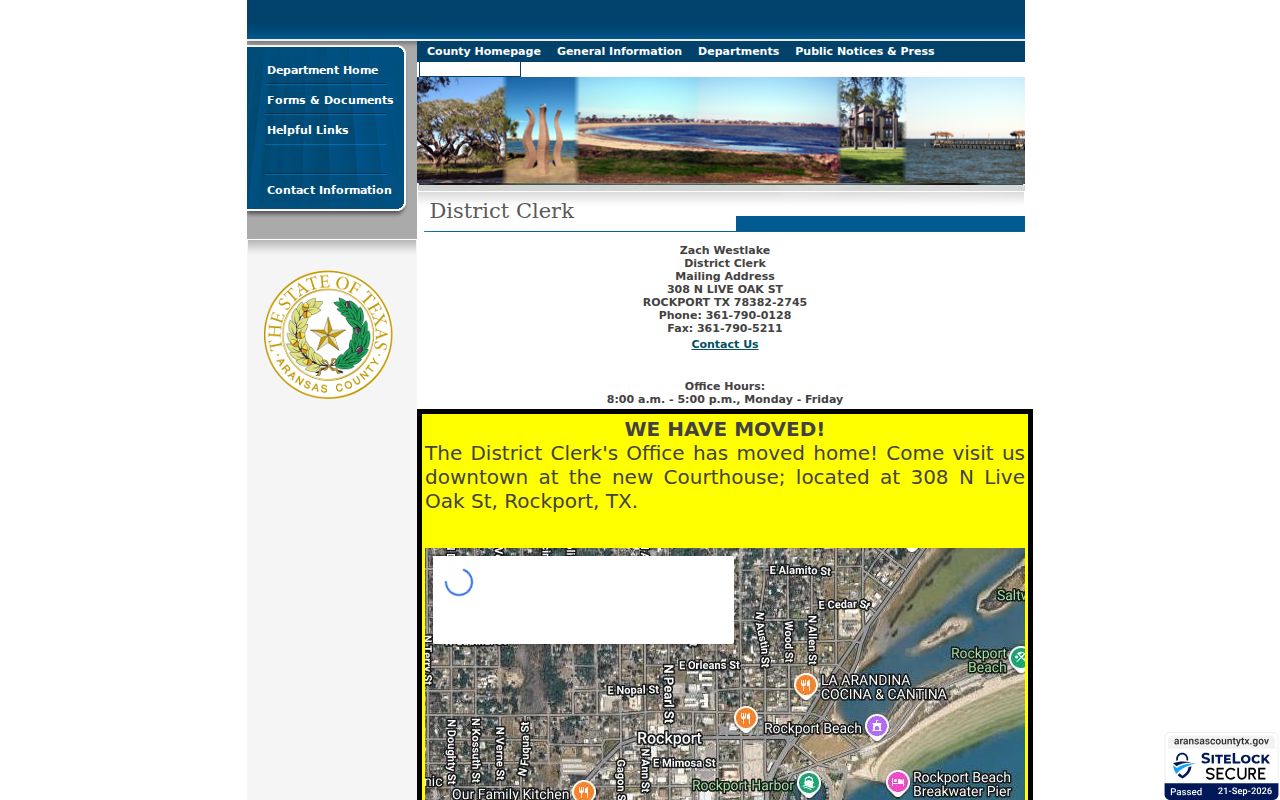
Task: Open Forms & Documents in the sidebar
Action: 330,100
